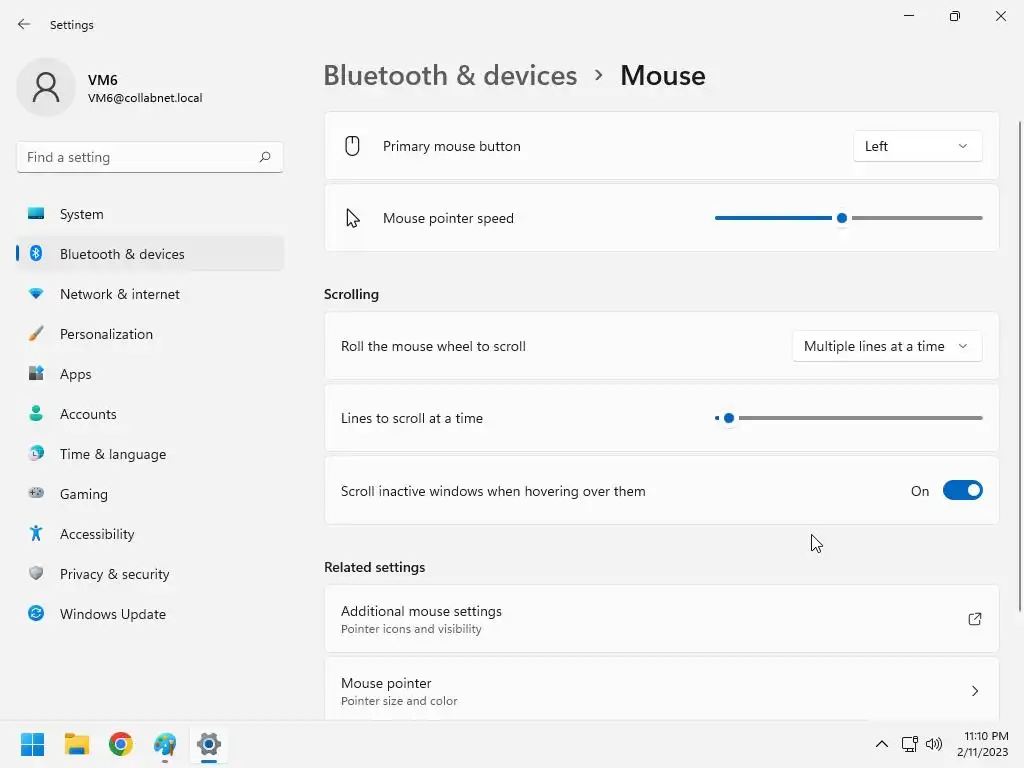Open File Explorer from the taskbar
The height and width of the screenshot is (768, 1024).
pos(77,744)
